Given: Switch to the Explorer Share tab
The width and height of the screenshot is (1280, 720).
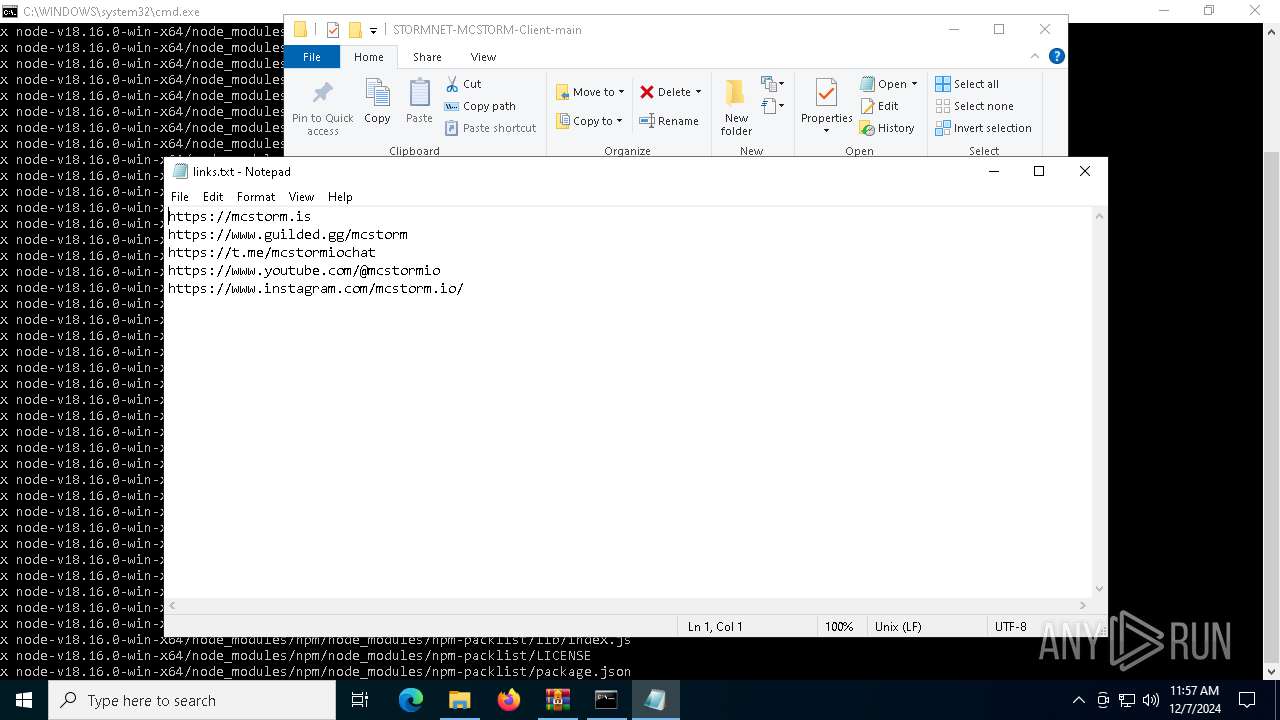Looking at the screenshot, I should pyautogui.click(x=427, y=57).
